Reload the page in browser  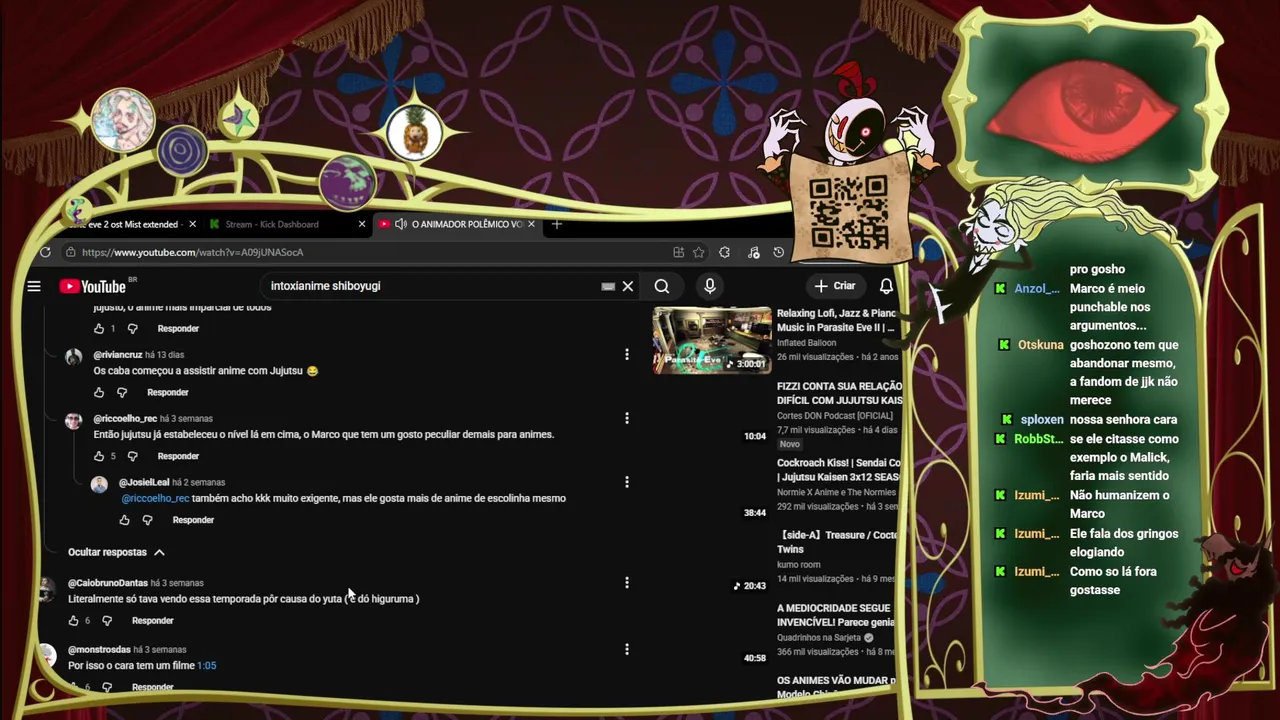[45, 252]
